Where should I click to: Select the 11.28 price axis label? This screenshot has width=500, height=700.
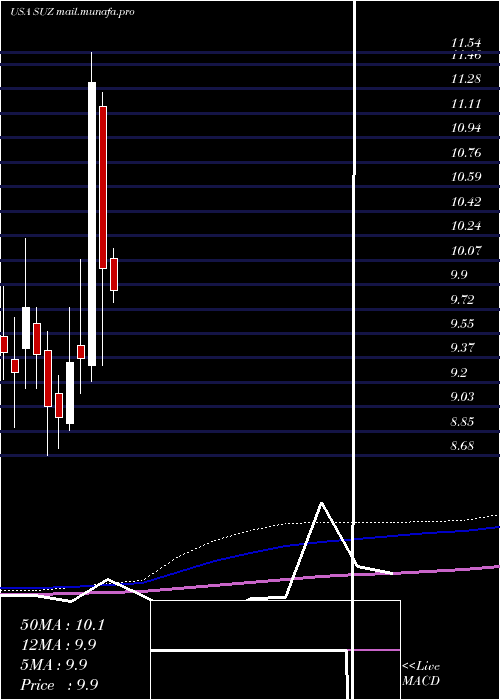tap(466, 79)
